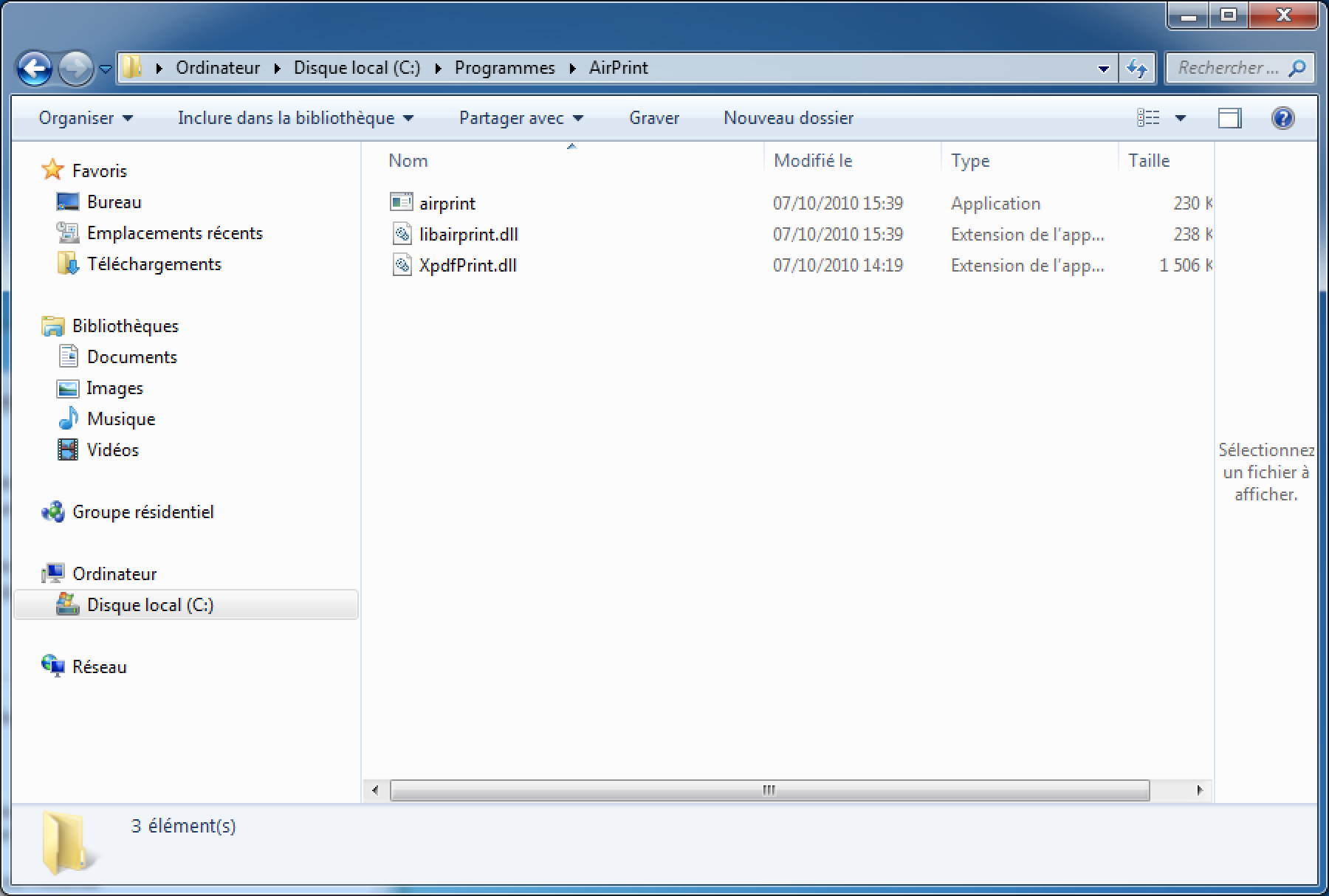
Task: Open Inclure dans la bibliothèque menu
Action: (x=295, y=118)
